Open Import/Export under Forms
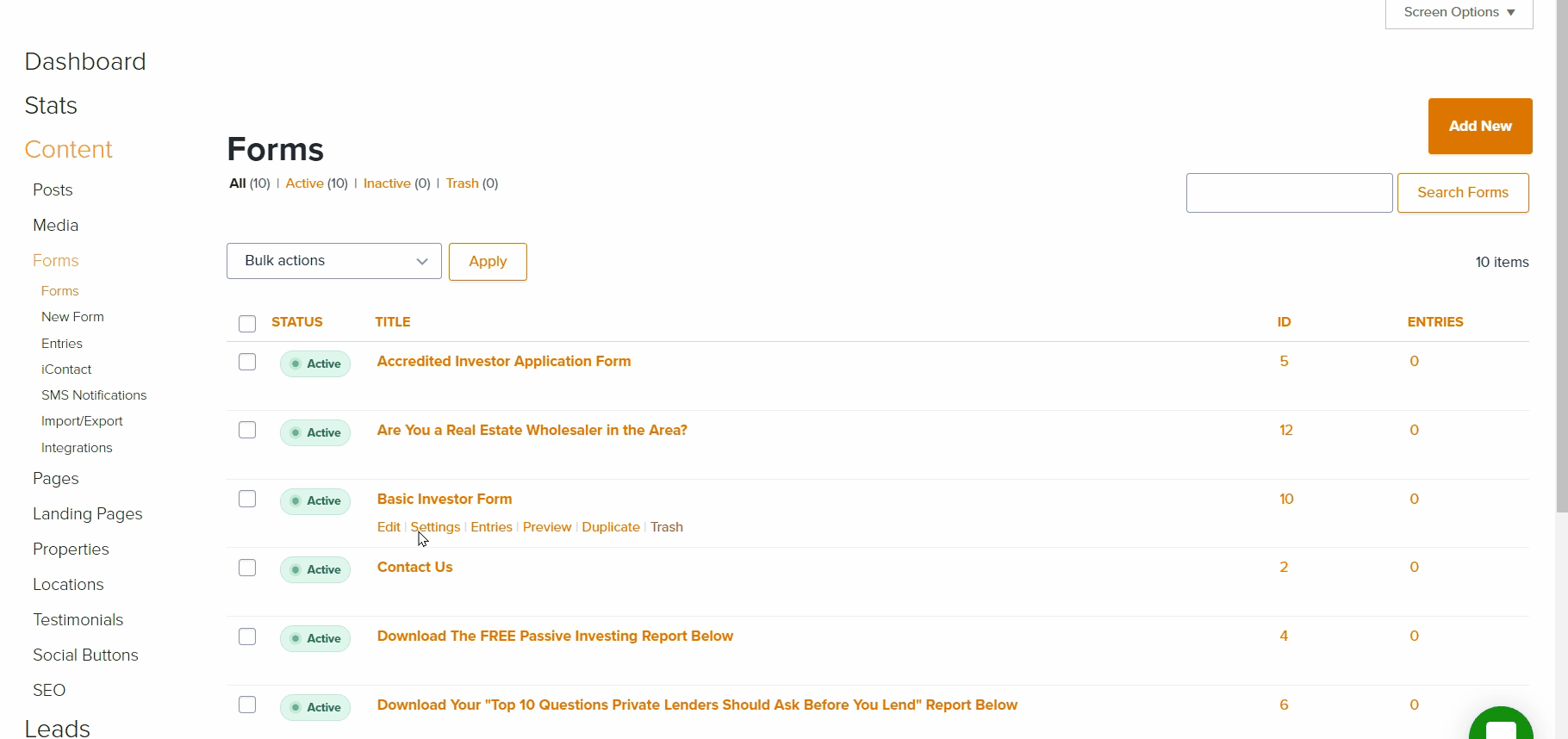1568x739 pixels. point(82,421)
